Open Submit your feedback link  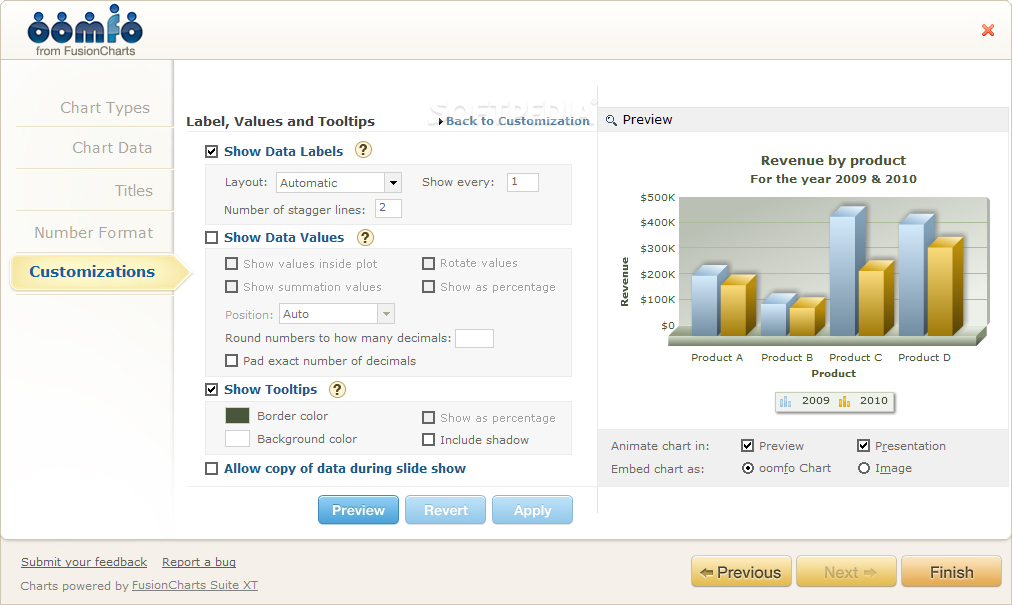coord(84,562)
